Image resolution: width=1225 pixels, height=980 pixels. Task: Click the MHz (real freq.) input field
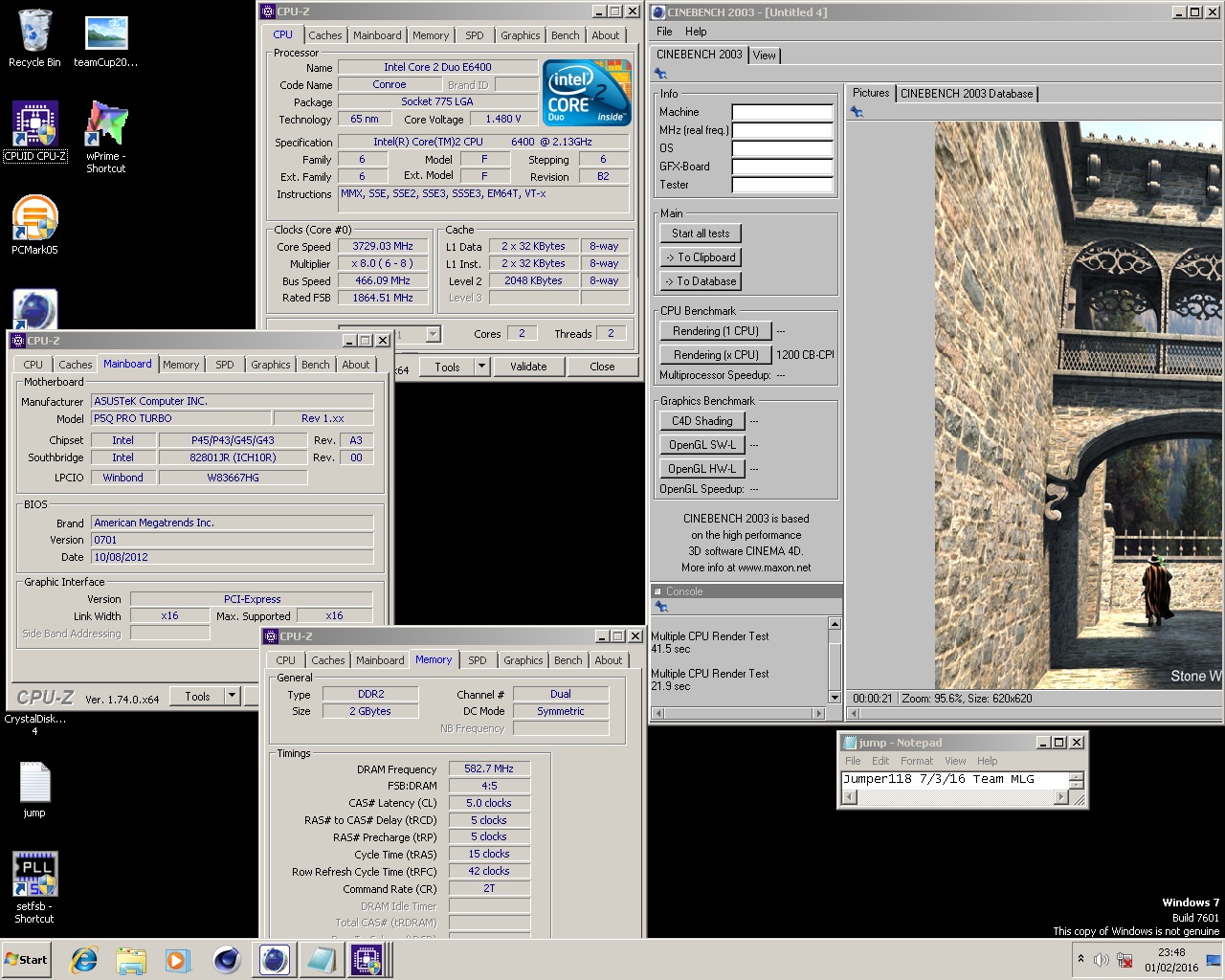pyautogui.click(x=782, y=130)
